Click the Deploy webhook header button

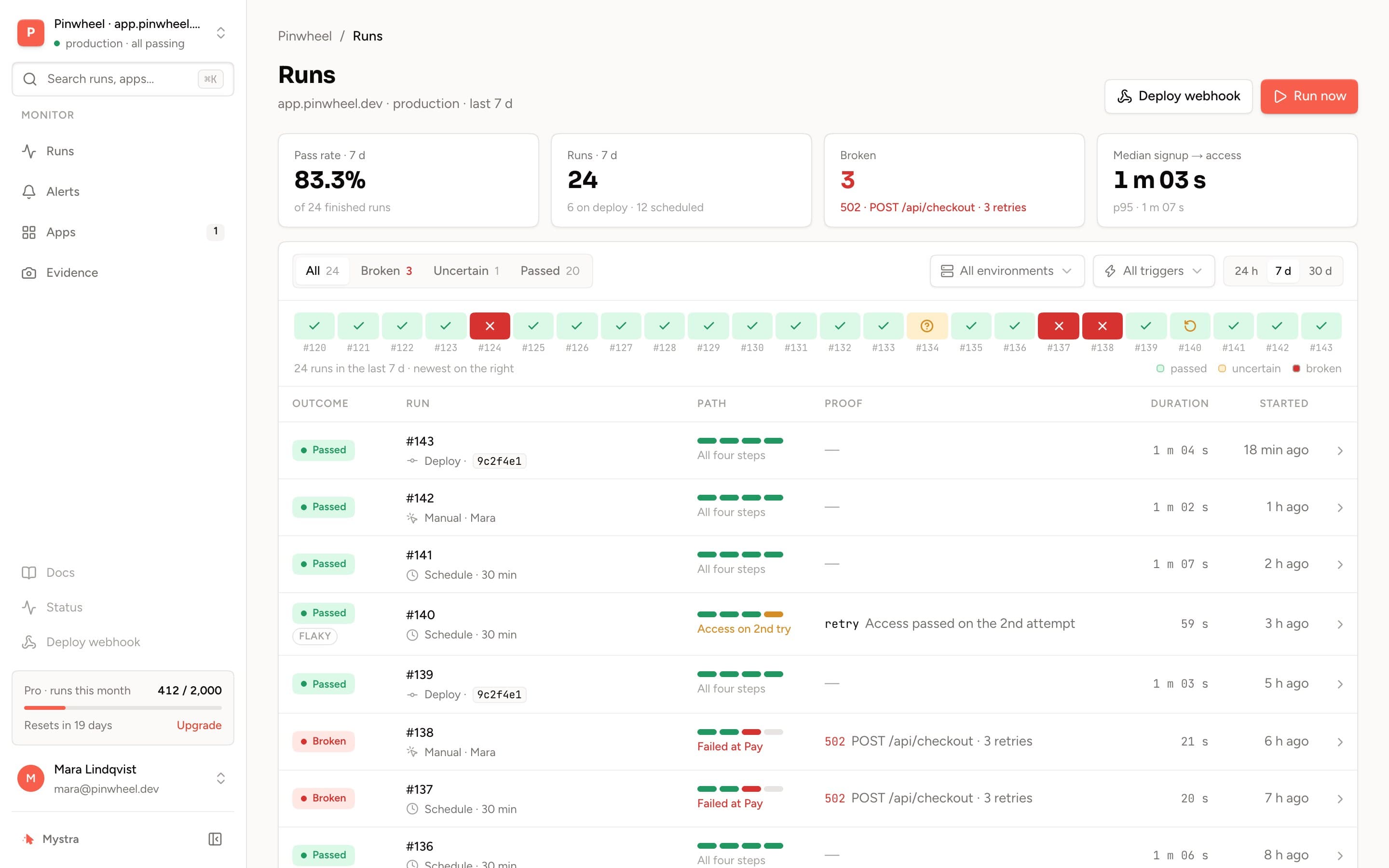(x=1178, y=96)
